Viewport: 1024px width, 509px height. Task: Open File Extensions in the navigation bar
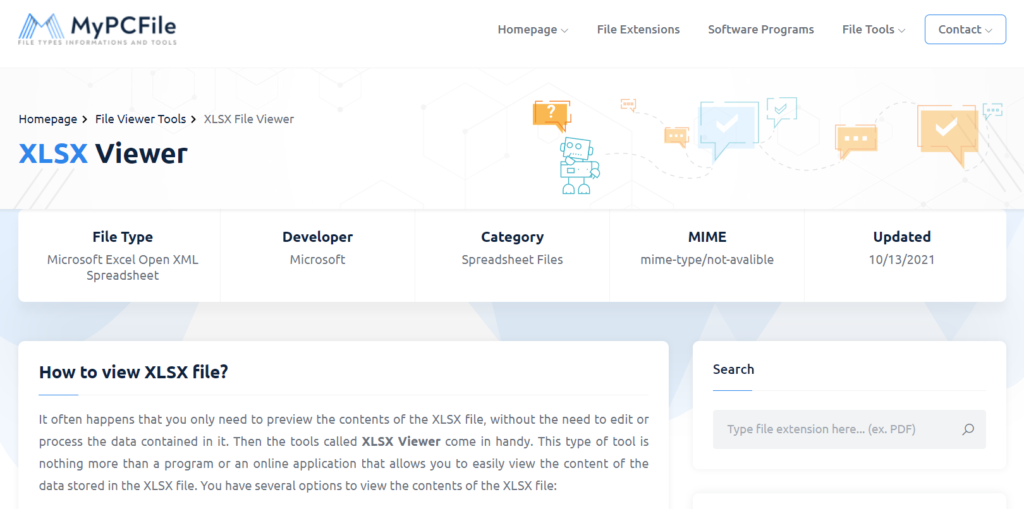pos(638,30)
